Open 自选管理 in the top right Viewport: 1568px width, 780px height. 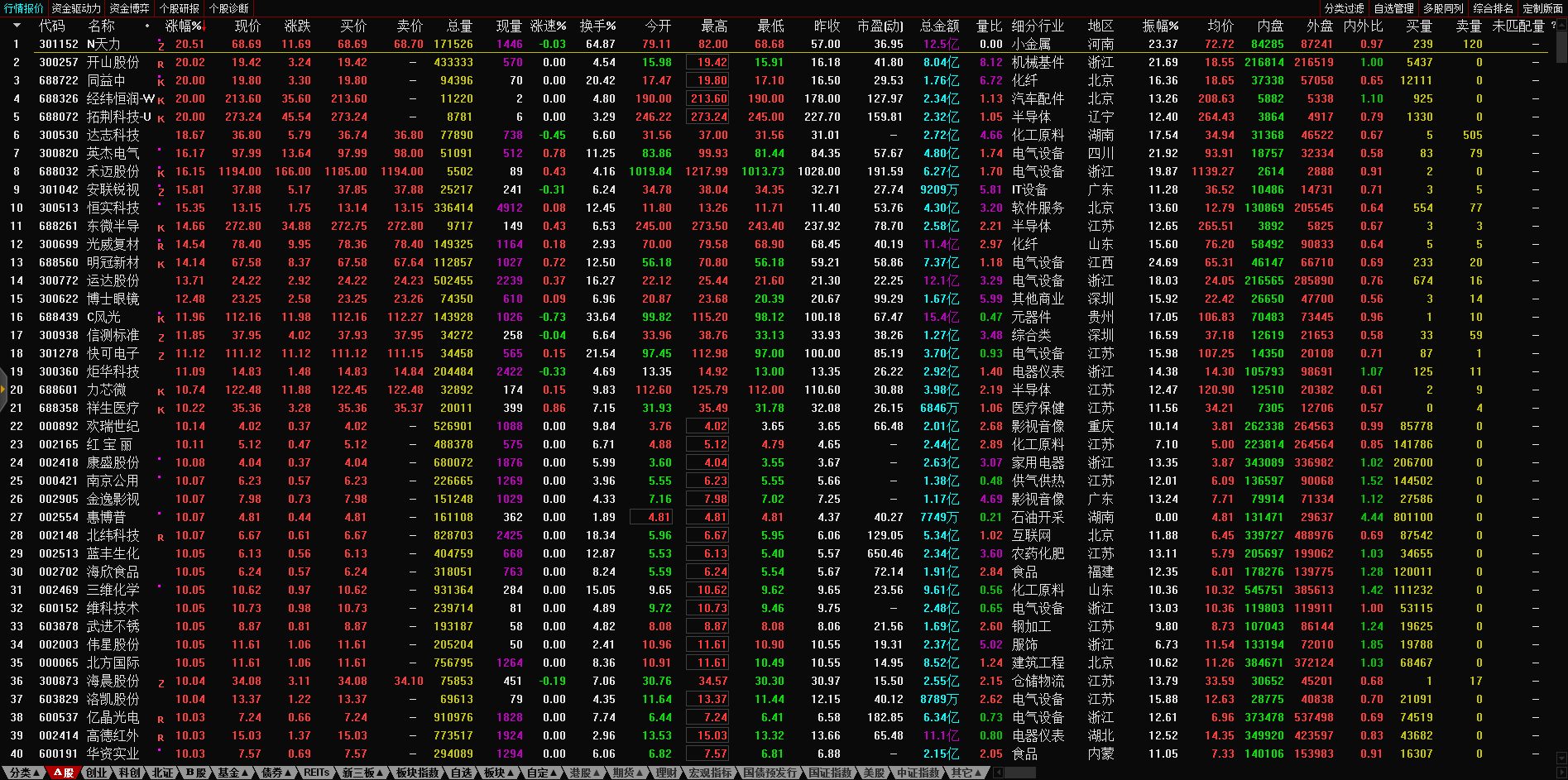coord(1393,8)
